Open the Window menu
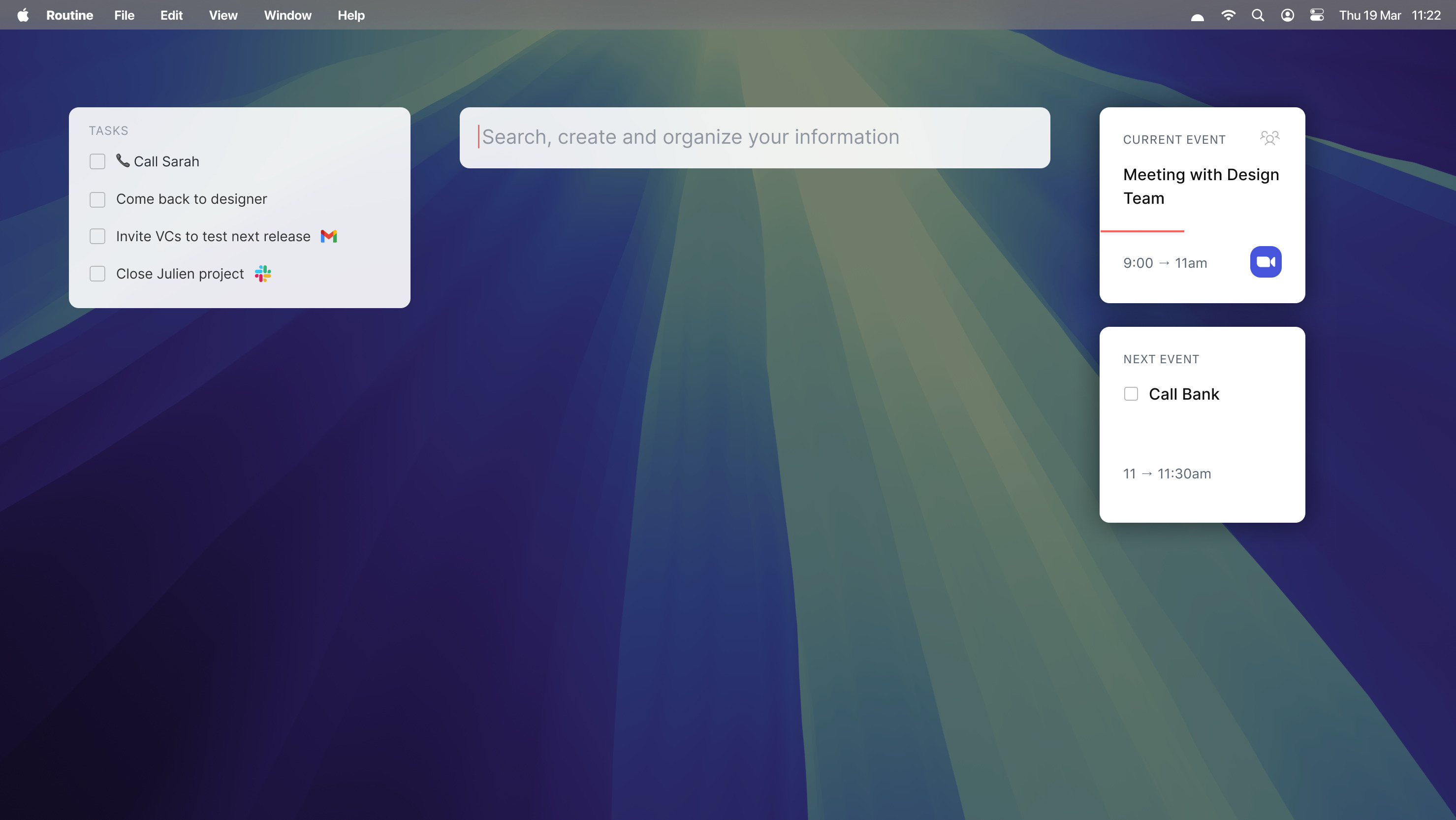The height and width of the screenshot is (820, 1456). 287,15
